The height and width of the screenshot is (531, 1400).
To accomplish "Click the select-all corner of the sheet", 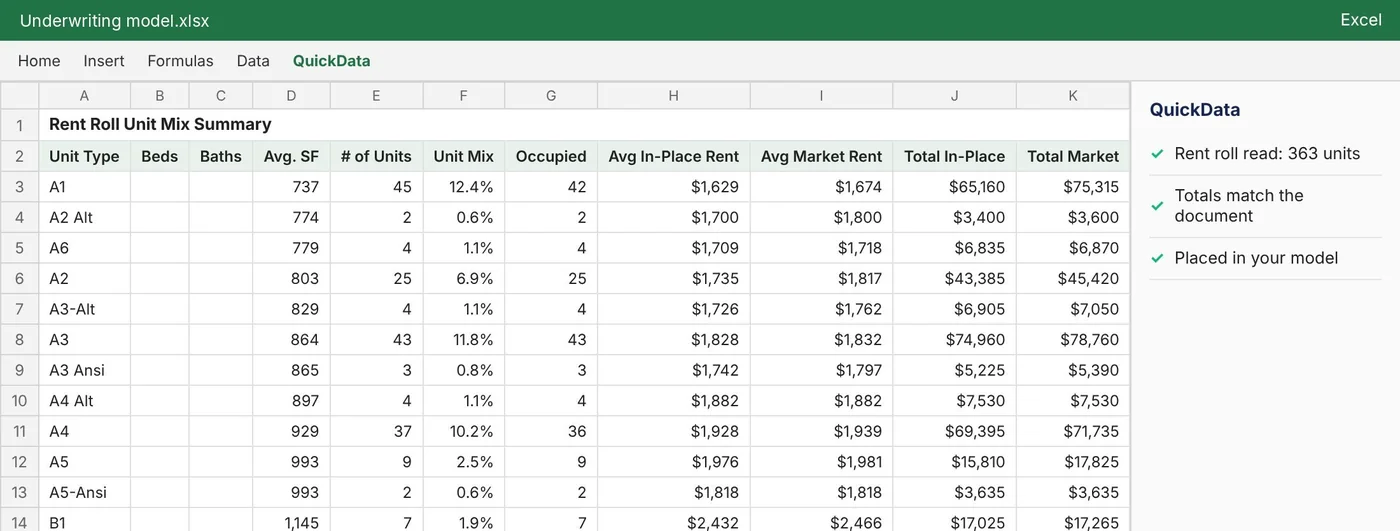I will pyautogui.click(x=19, y=96).
